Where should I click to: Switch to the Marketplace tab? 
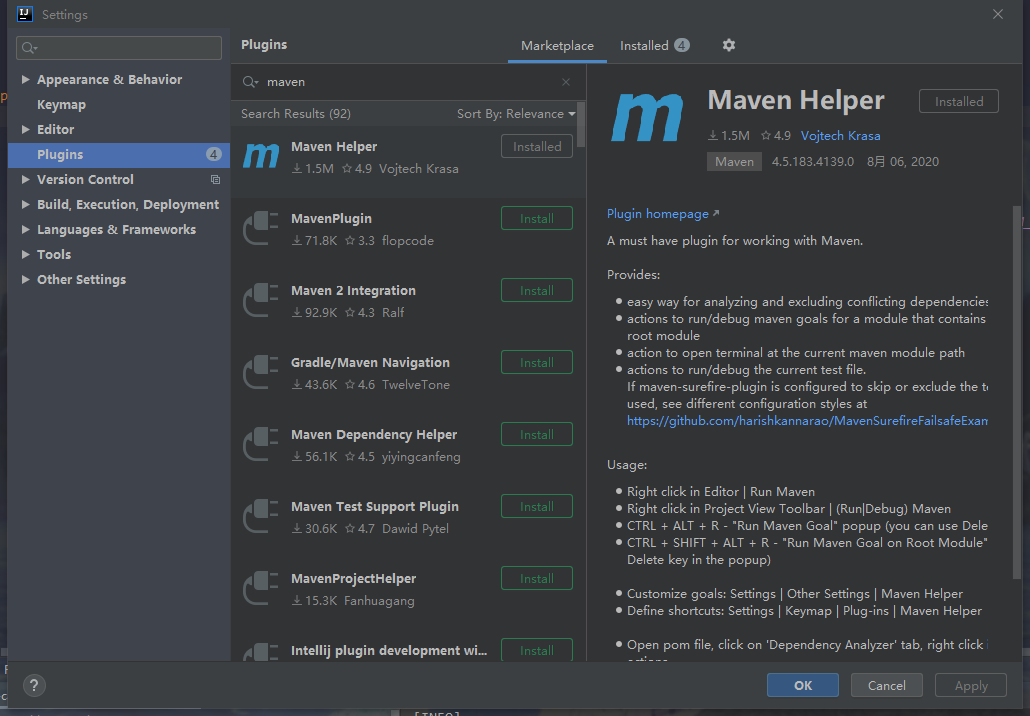coord(556,45)
